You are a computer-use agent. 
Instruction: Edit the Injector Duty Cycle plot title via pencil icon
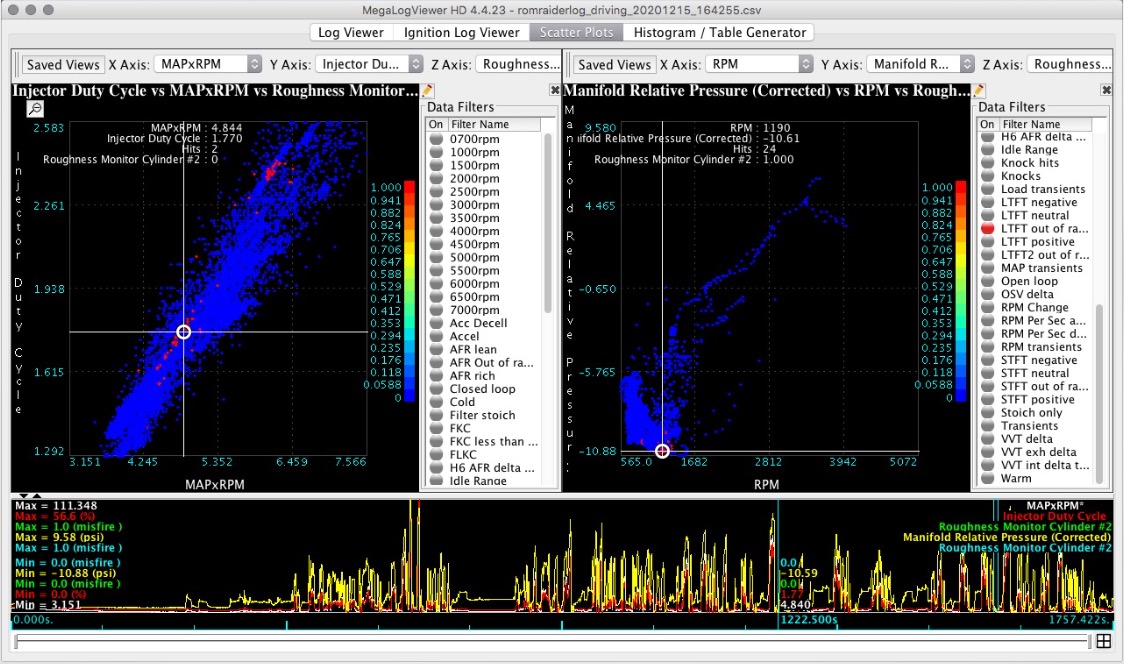point(427,90)
